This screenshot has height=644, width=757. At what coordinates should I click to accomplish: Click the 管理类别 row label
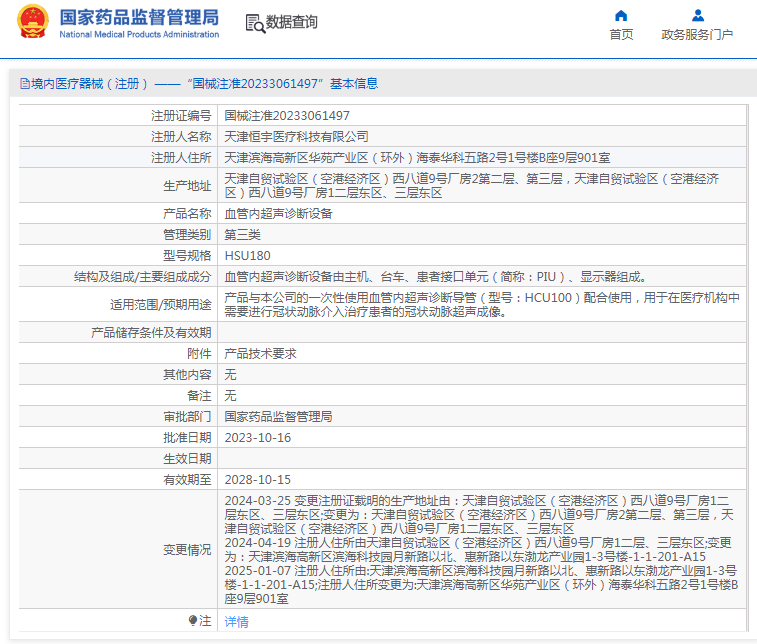[187, 235]
